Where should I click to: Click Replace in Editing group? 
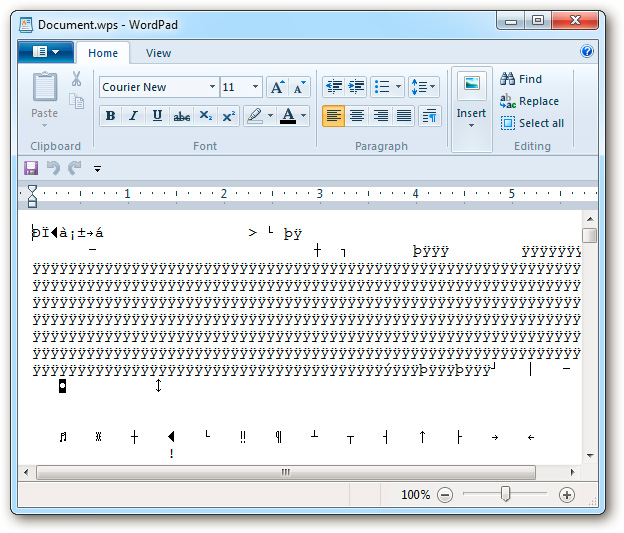pos(529,101)
